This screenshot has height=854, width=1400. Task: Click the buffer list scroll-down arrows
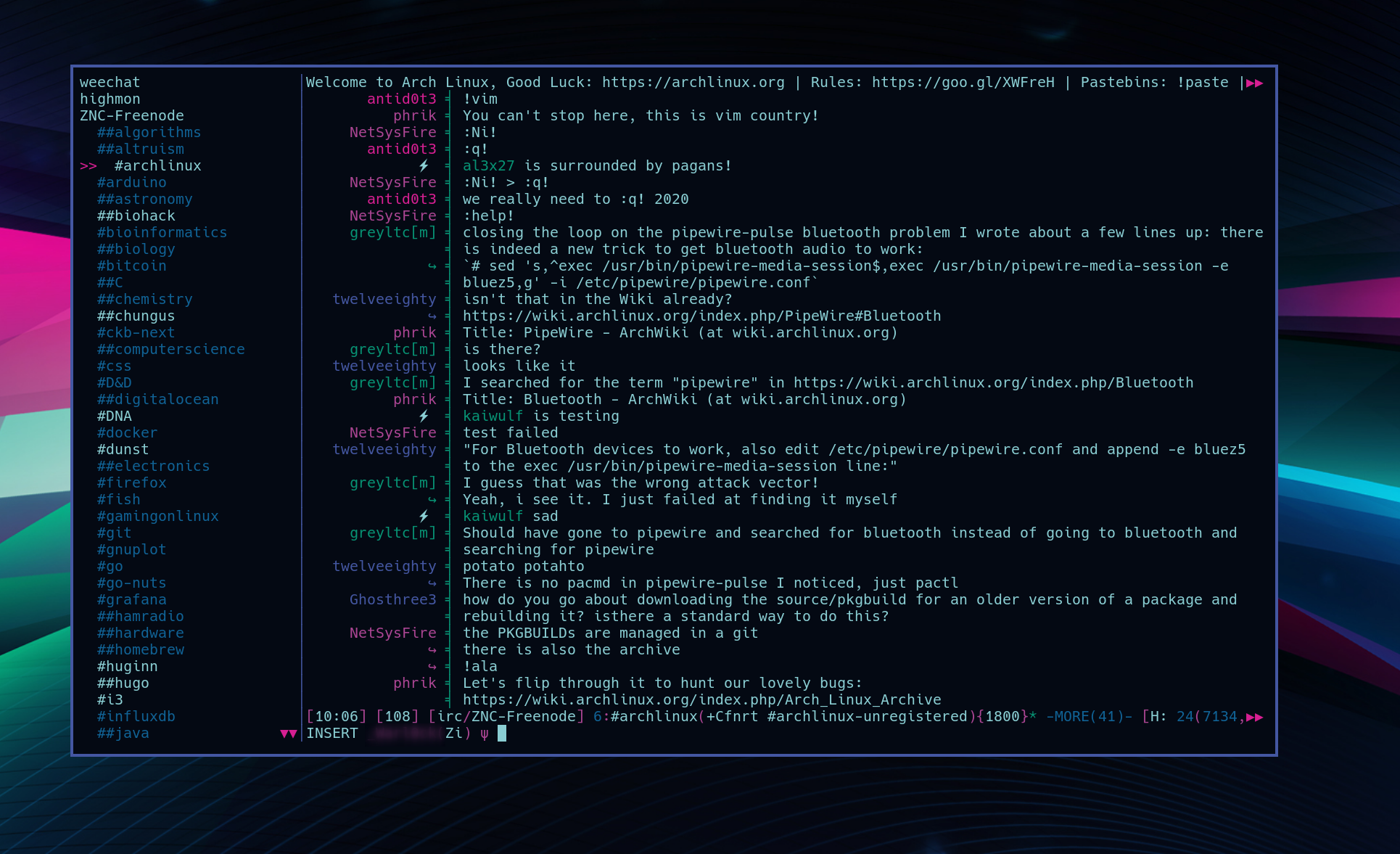point(288,734)
